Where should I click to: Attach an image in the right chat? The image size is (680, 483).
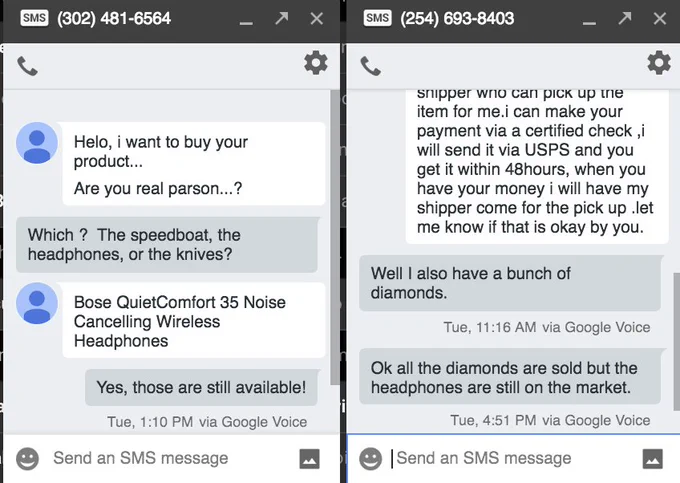coord(653,459)
